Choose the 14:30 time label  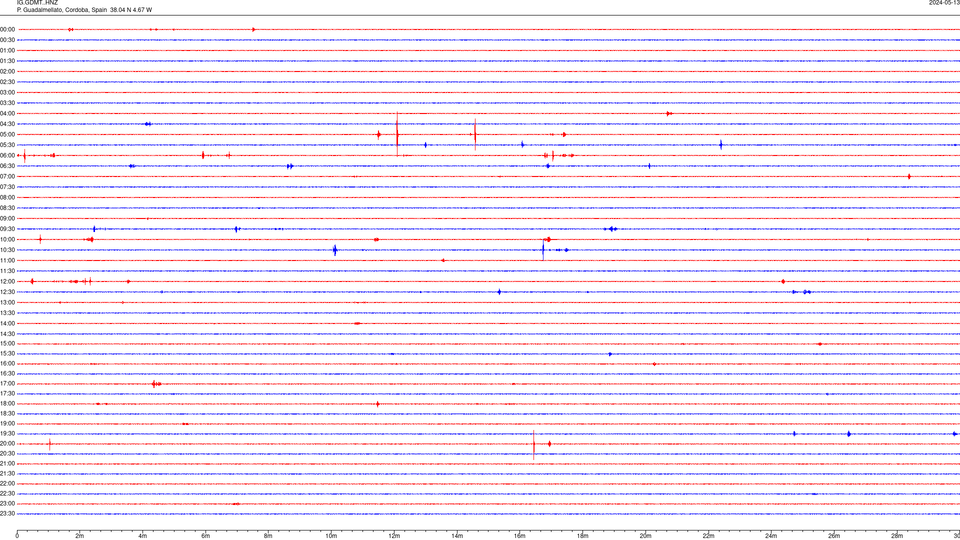click(7, 334)
